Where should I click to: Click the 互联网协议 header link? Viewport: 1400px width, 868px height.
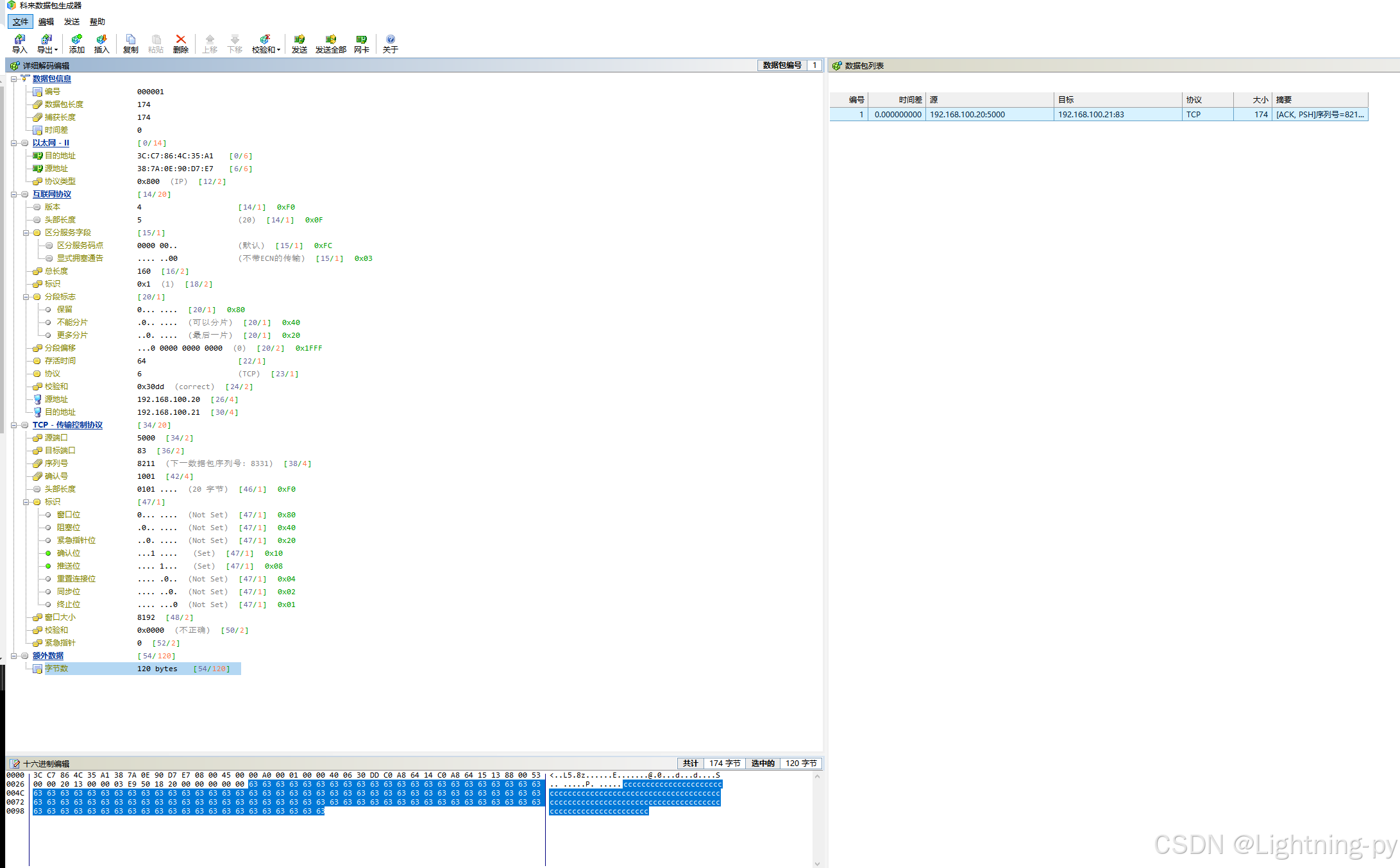pyautogui.click(x=51, y=194)
